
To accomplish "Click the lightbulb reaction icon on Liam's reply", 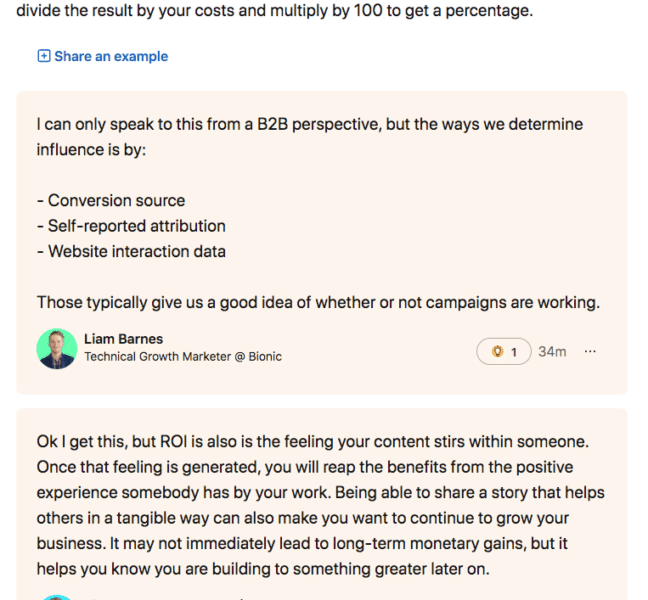I will [x=497, y=352].
